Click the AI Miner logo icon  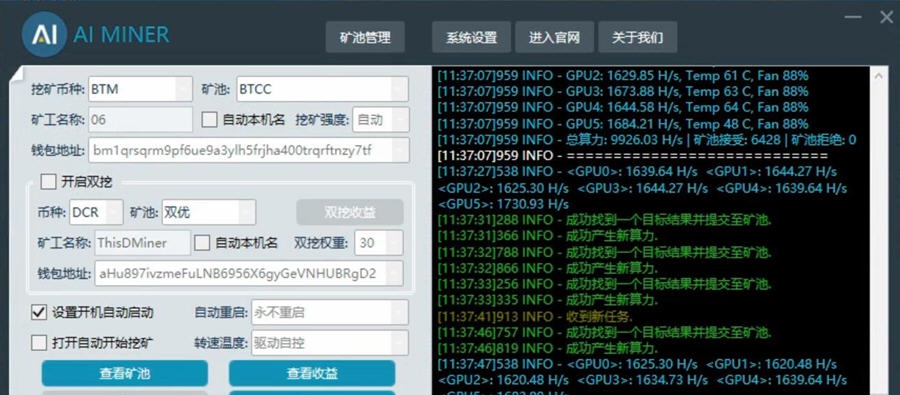pos(44,34)
